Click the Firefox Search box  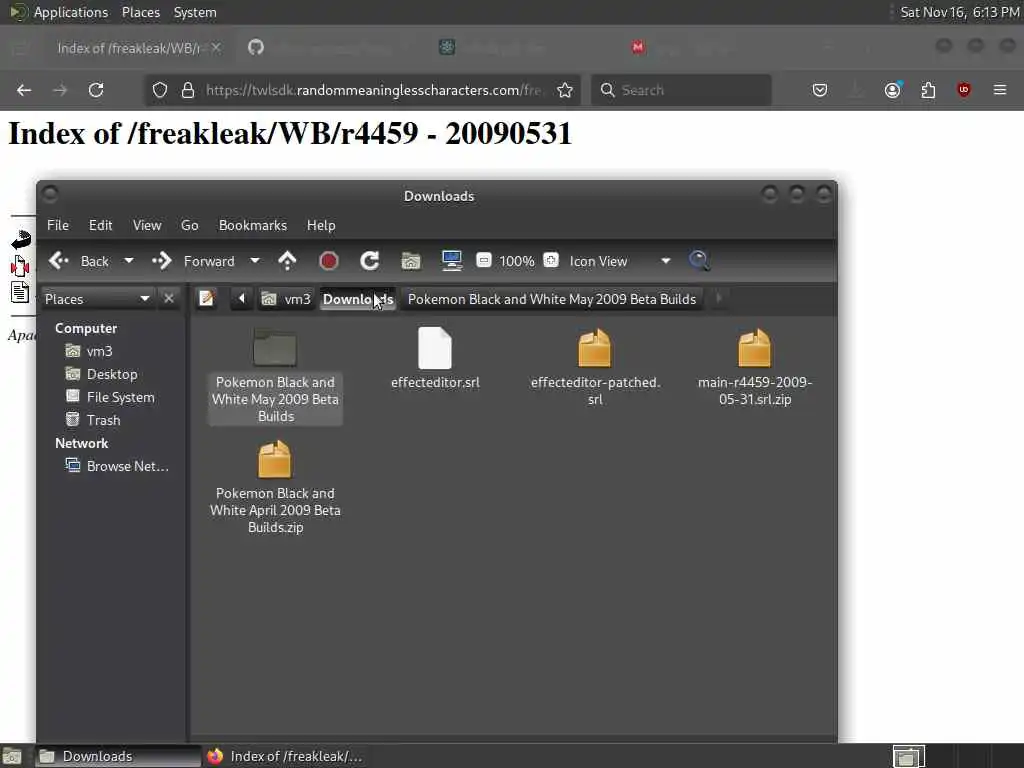coord(681,90)
